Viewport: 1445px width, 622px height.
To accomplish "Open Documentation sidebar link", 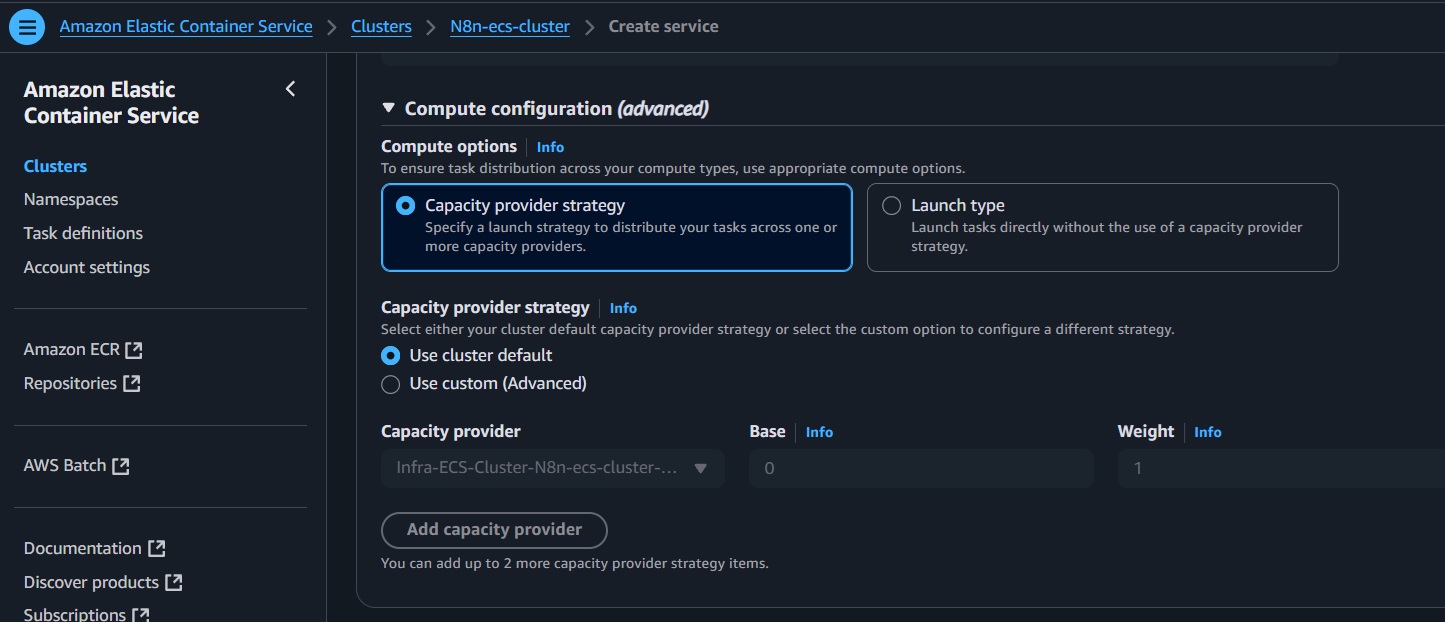I will [x=83, y=549].
